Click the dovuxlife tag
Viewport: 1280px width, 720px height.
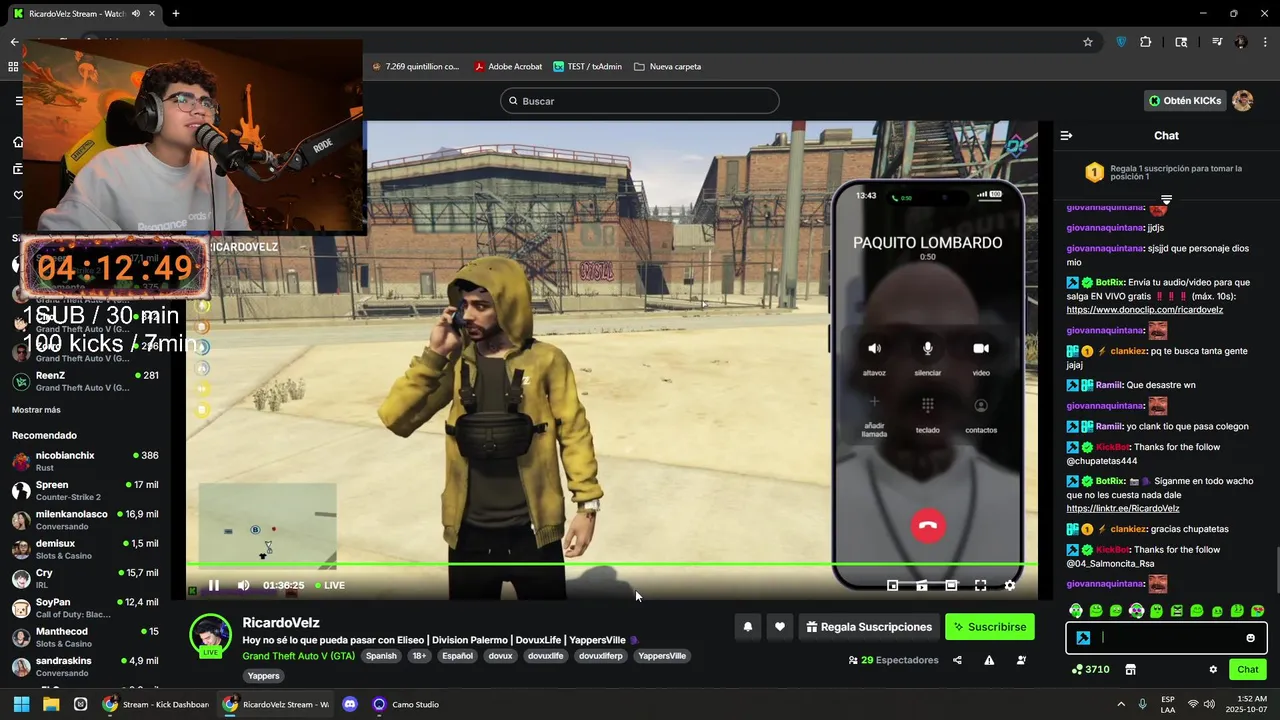click(545, 656)
